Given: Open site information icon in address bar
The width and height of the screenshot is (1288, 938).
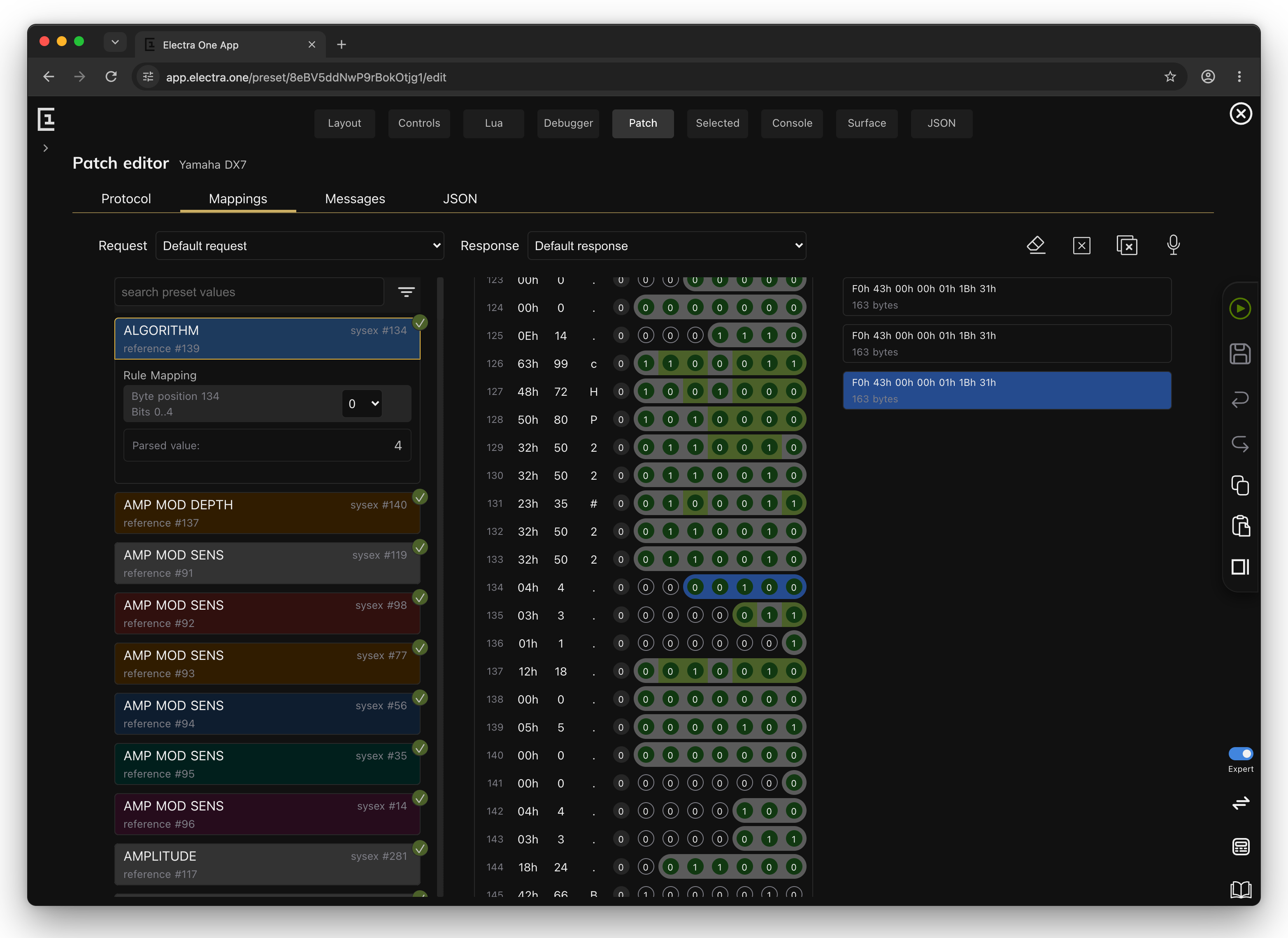Looking at the screenshot, I should pyautogui.click(x=148, y=77).
